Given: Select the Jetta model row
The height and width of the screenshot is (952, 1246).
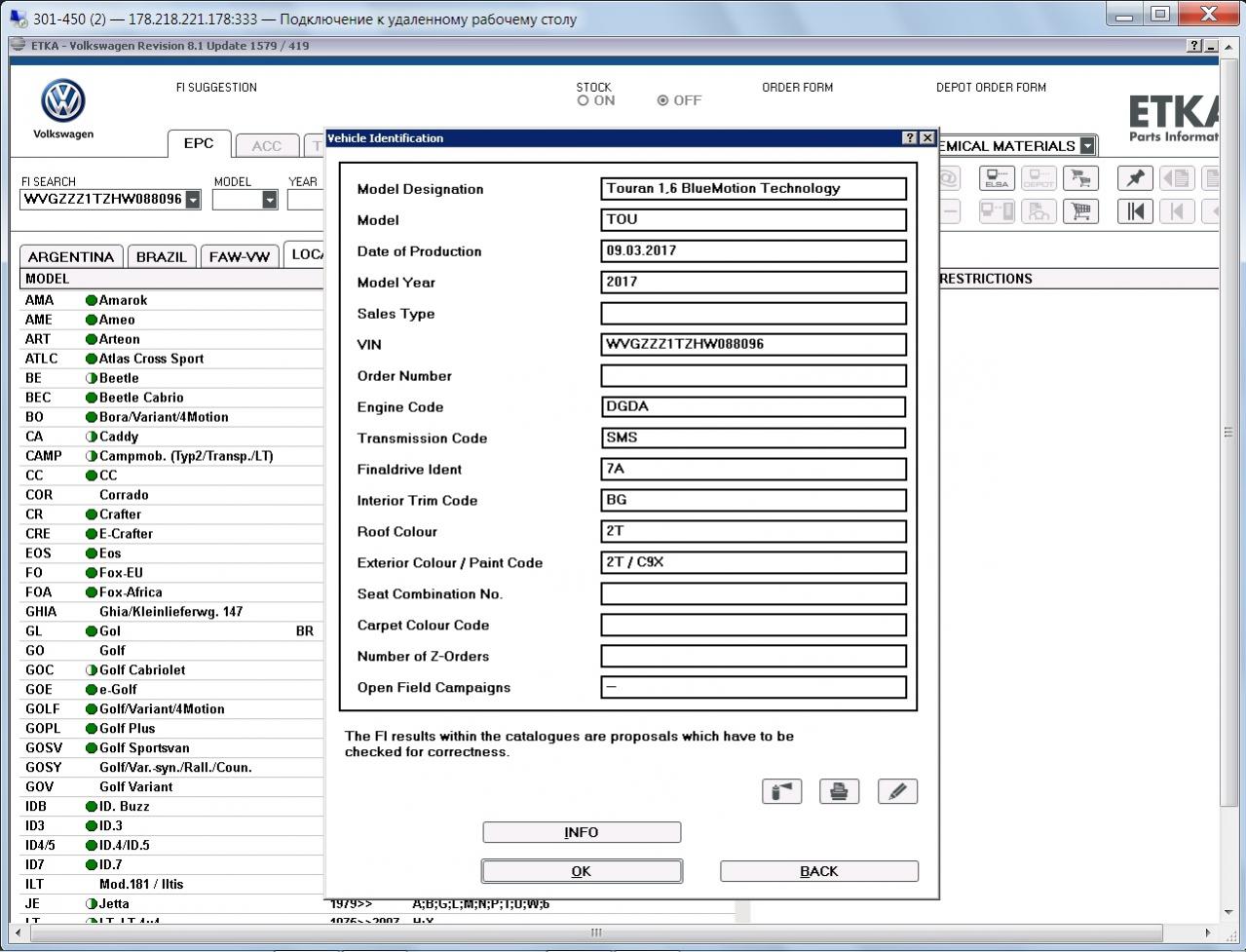Looking at the screenshot, I should coord(171,903).
